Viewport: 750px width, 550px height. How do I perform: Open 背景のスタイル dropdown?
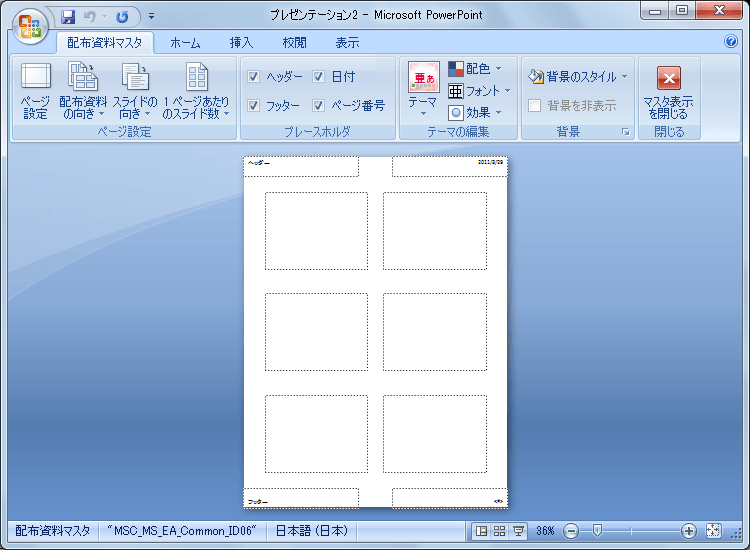(578, 77)
